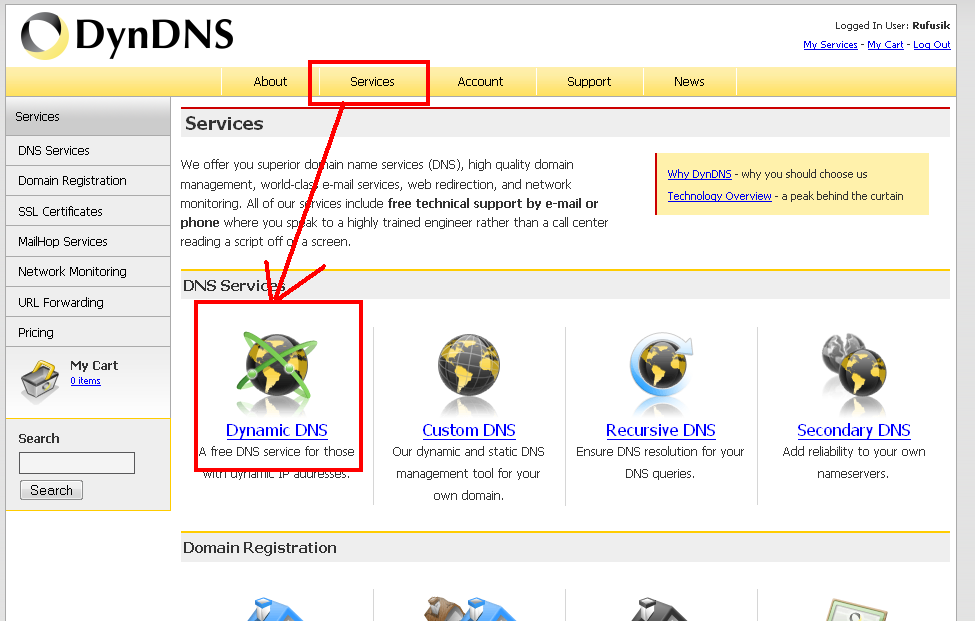Click 'My Cart' label in the sidebar

[94, 366]
